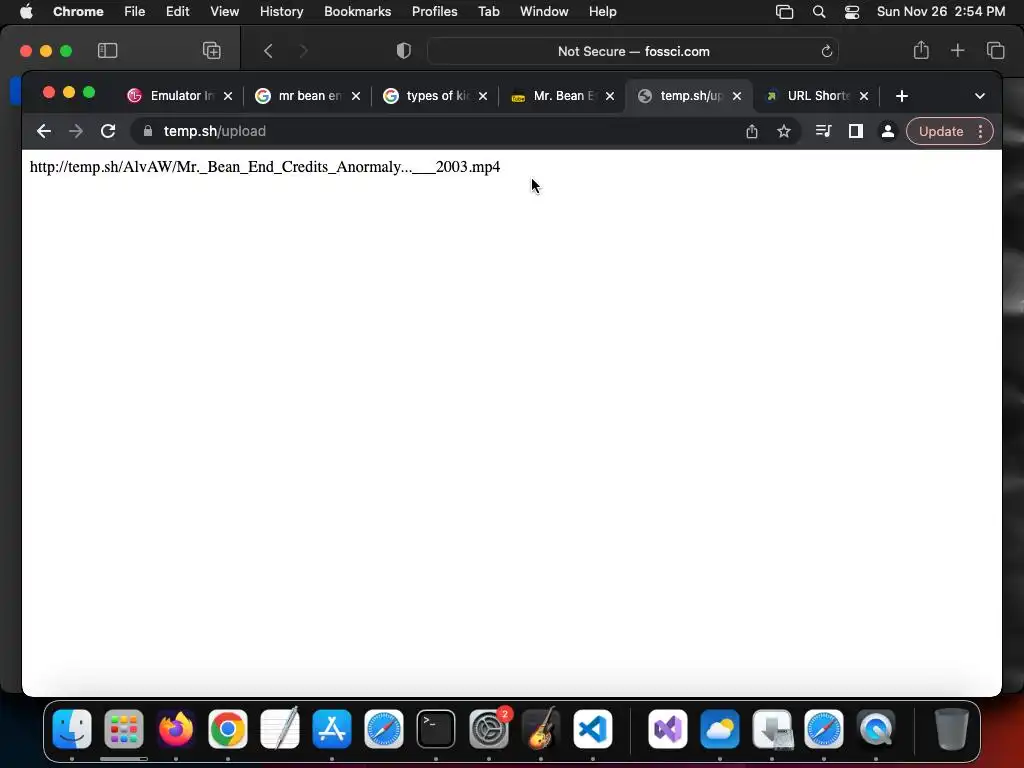Click Safari share icon
The height and width of the screenshot is (768, 1024).
click(921, 50)
